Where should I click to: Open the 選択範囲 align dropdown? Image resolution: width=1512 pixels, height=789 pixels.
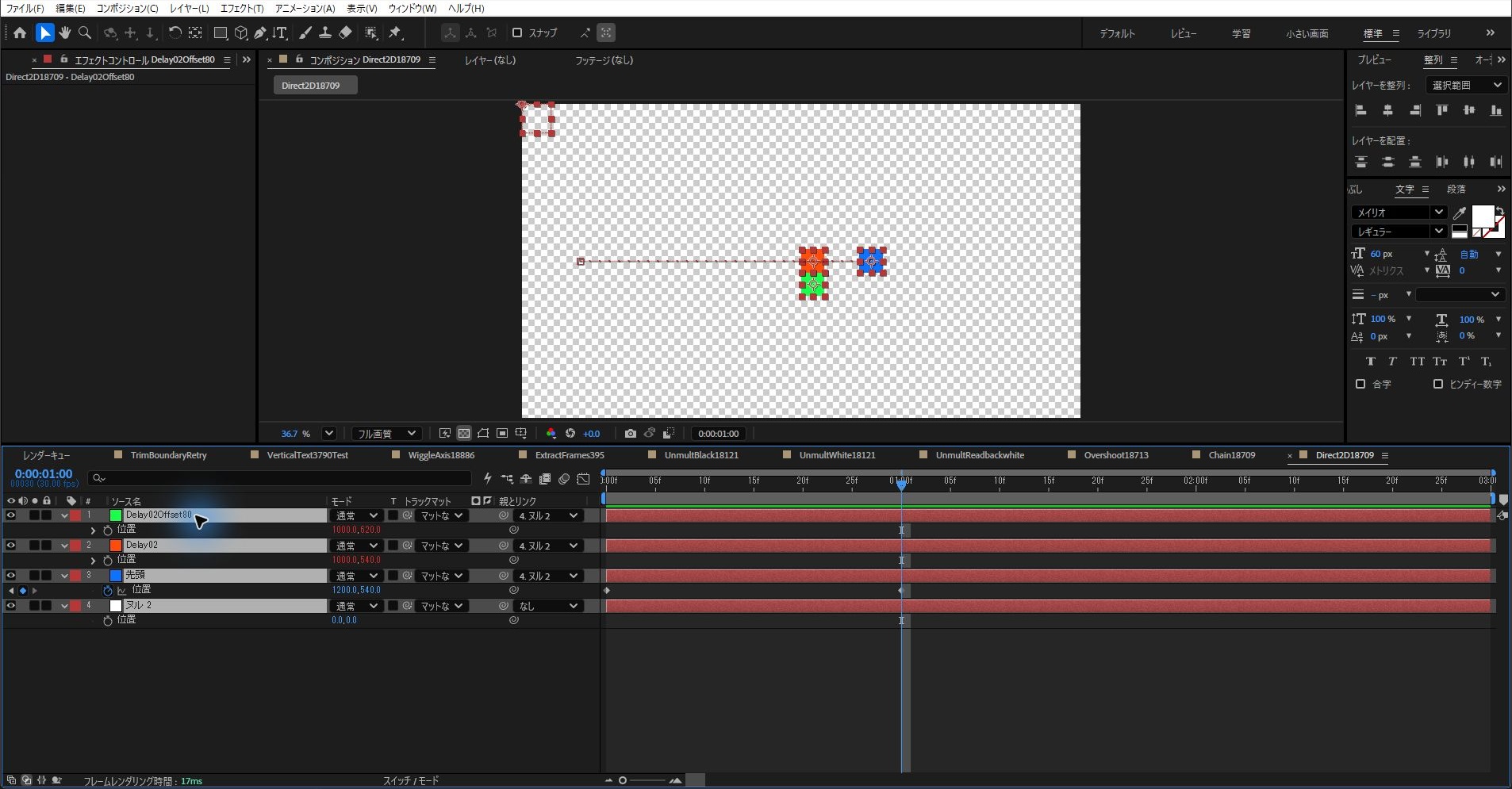pos(1466,85)
